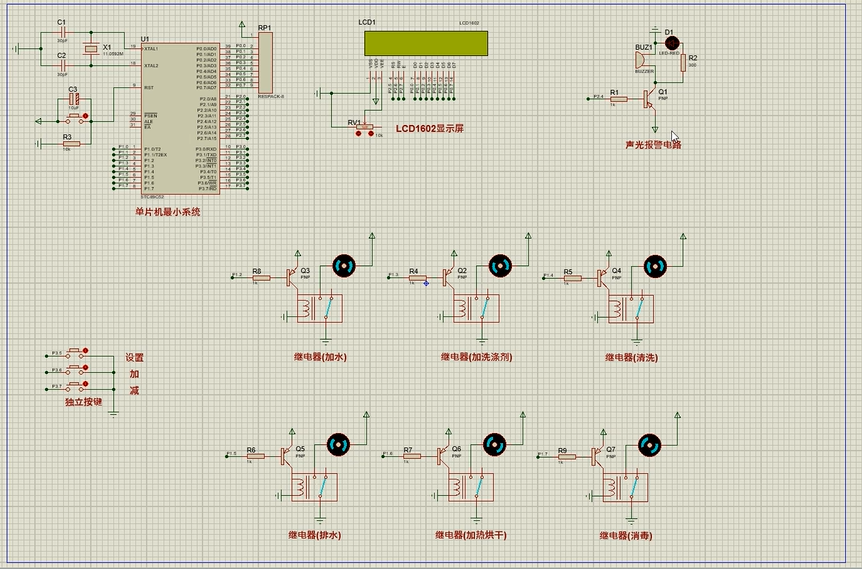Screen dimensions: 862x569
Task: Click the RP1 resistor pack
Action: 265,63
